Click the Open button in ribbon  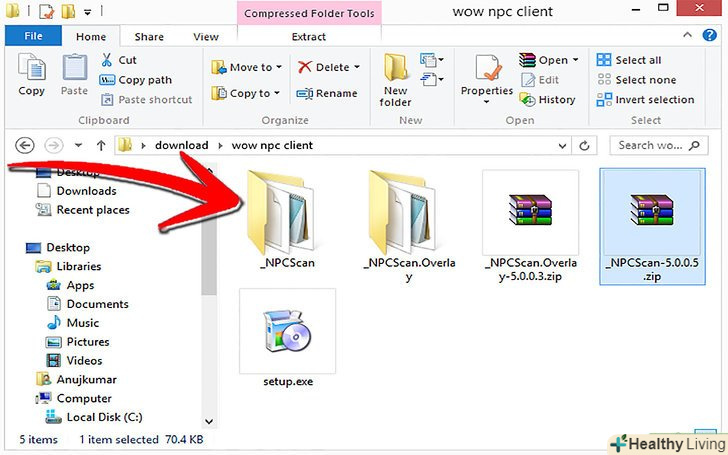(544, 60)
